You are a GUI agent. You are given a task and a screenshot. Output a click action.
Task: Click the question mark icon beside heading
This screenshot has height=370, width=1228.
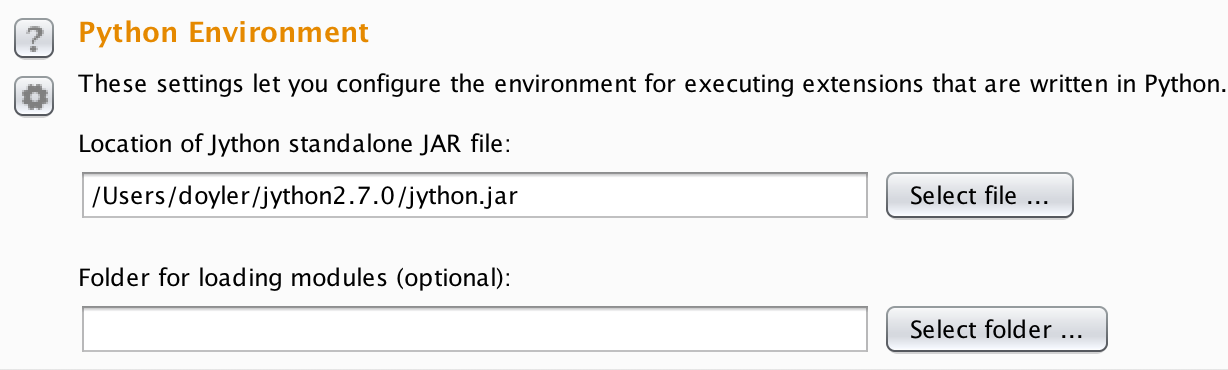pyautogui.click(x=34, y=39)
